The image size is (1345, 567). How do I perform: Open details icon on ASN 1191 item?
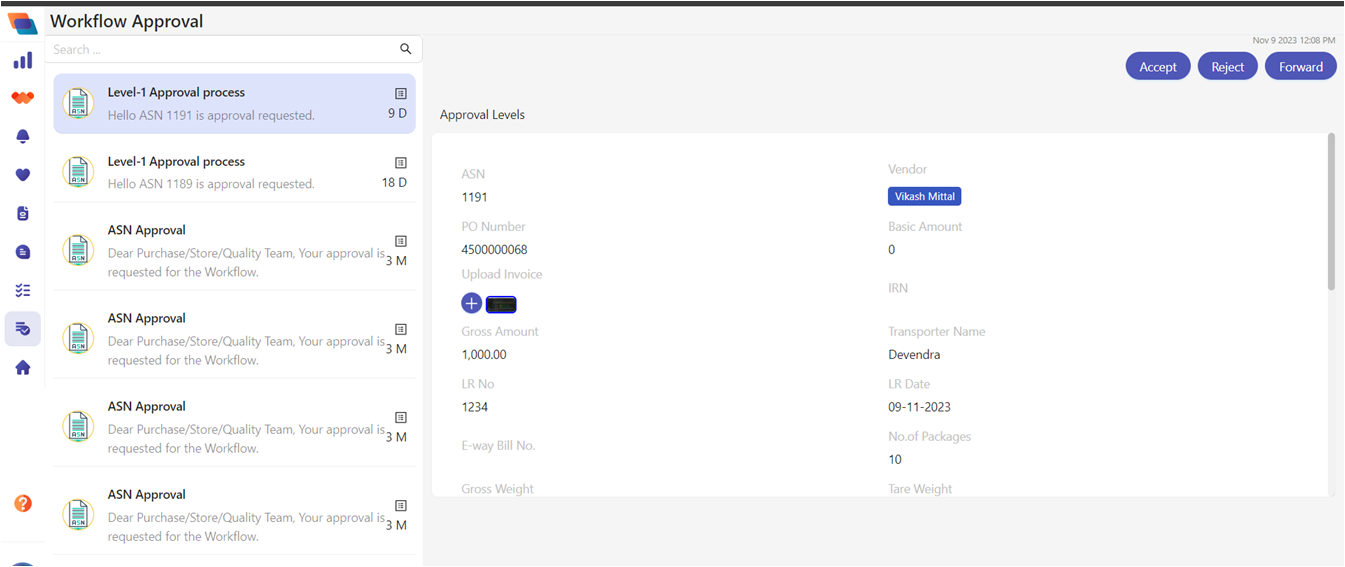coord(400,93)
